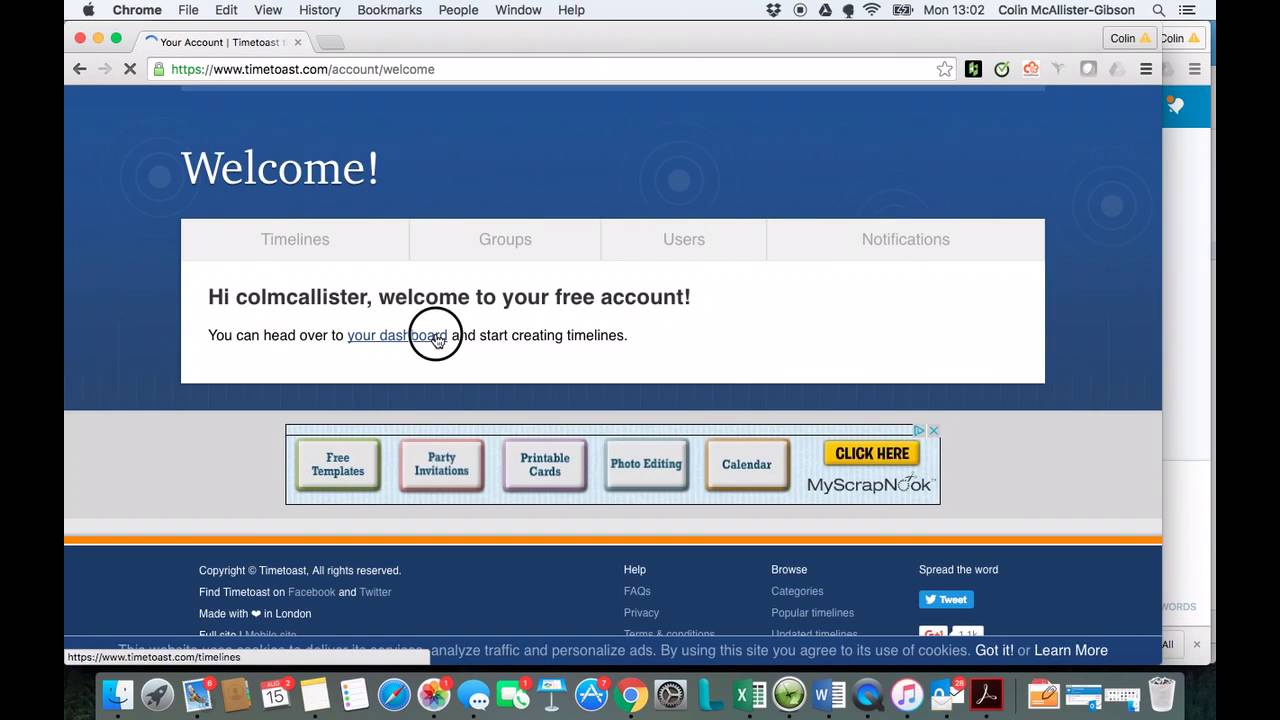This screenshot has width=1280, height=720.
Task: Open Notification Center list icon
Action: coord(1187,10)
